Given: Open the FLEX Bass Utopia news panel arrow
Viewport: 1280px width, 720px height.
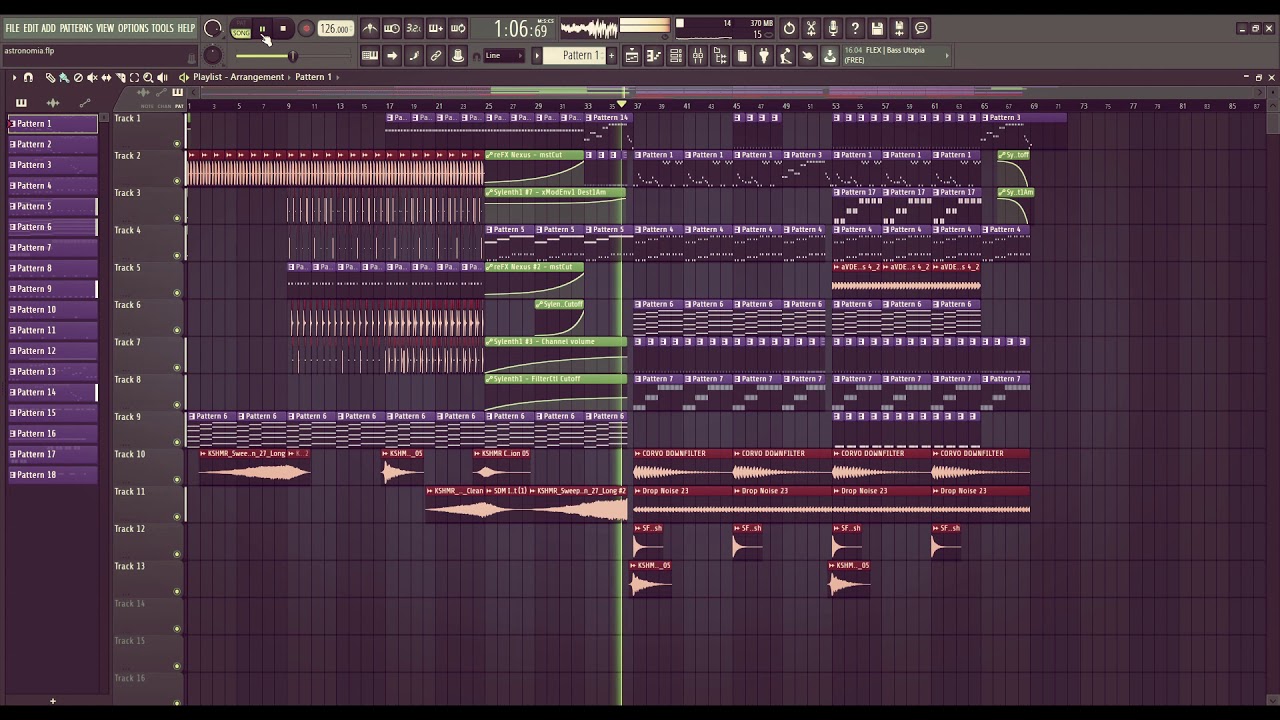Looking at the screenshot, I should pos(947,55).
